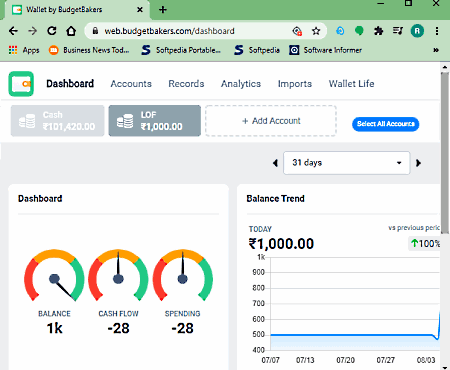The height and width of the screenshot is (370, 450).
Task: Open the profile avatar R
Action: click(x=417, y=31)
